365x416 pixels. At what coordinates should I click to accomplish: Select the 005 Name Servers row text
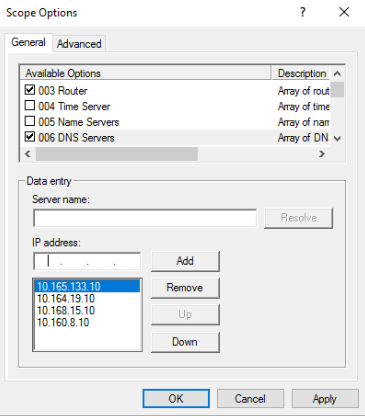[79, 122]
